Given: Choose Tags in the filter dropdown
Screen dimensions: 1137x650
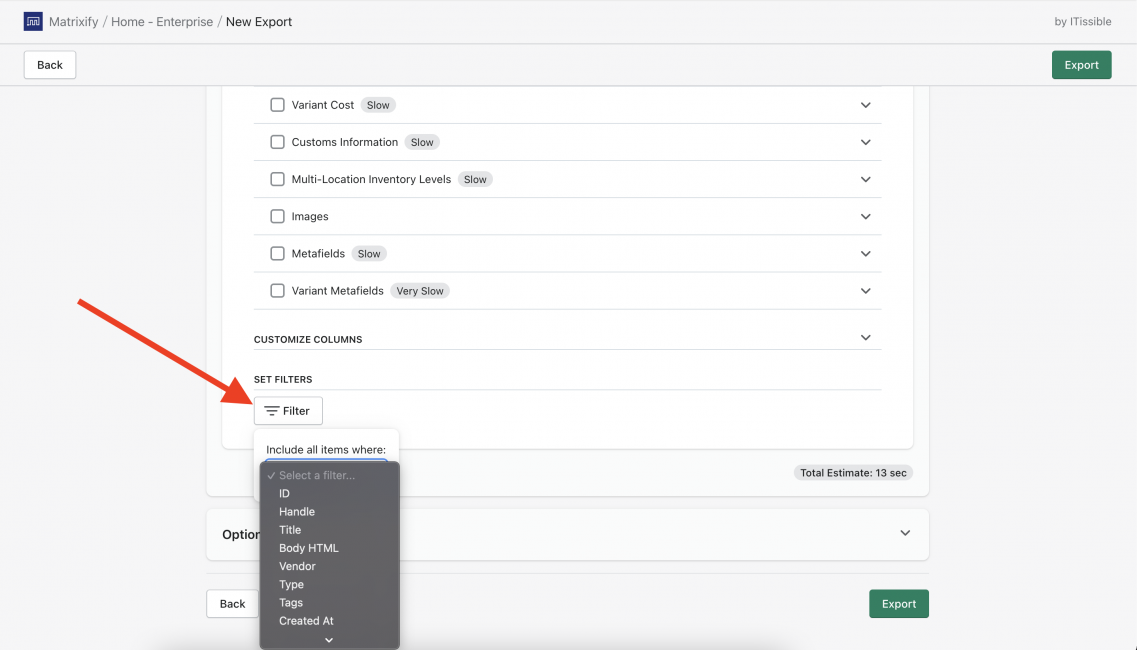Looking at the screenshot, I should pos(290,602).
